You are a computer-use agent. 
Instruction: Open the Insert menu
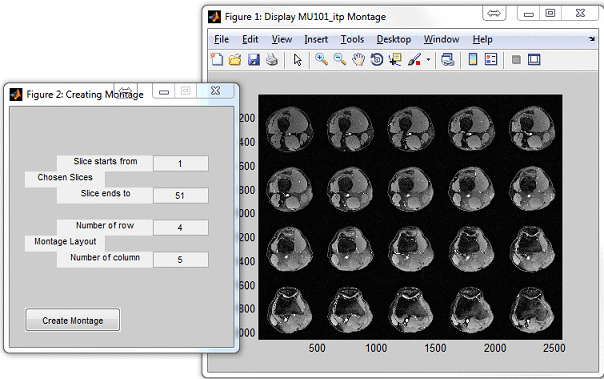(x=316, y=39)
